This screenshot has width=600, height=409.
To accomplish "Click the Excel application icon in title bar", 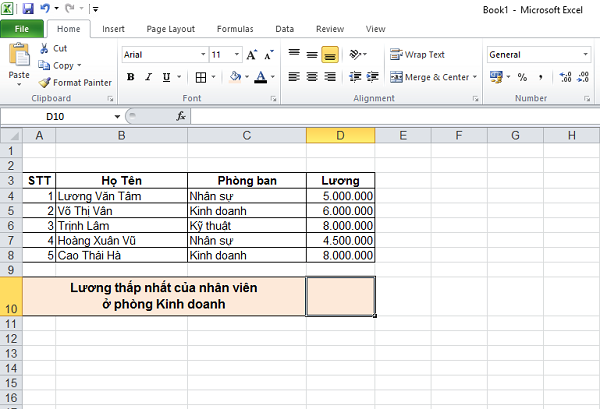I will coord(7,8).
